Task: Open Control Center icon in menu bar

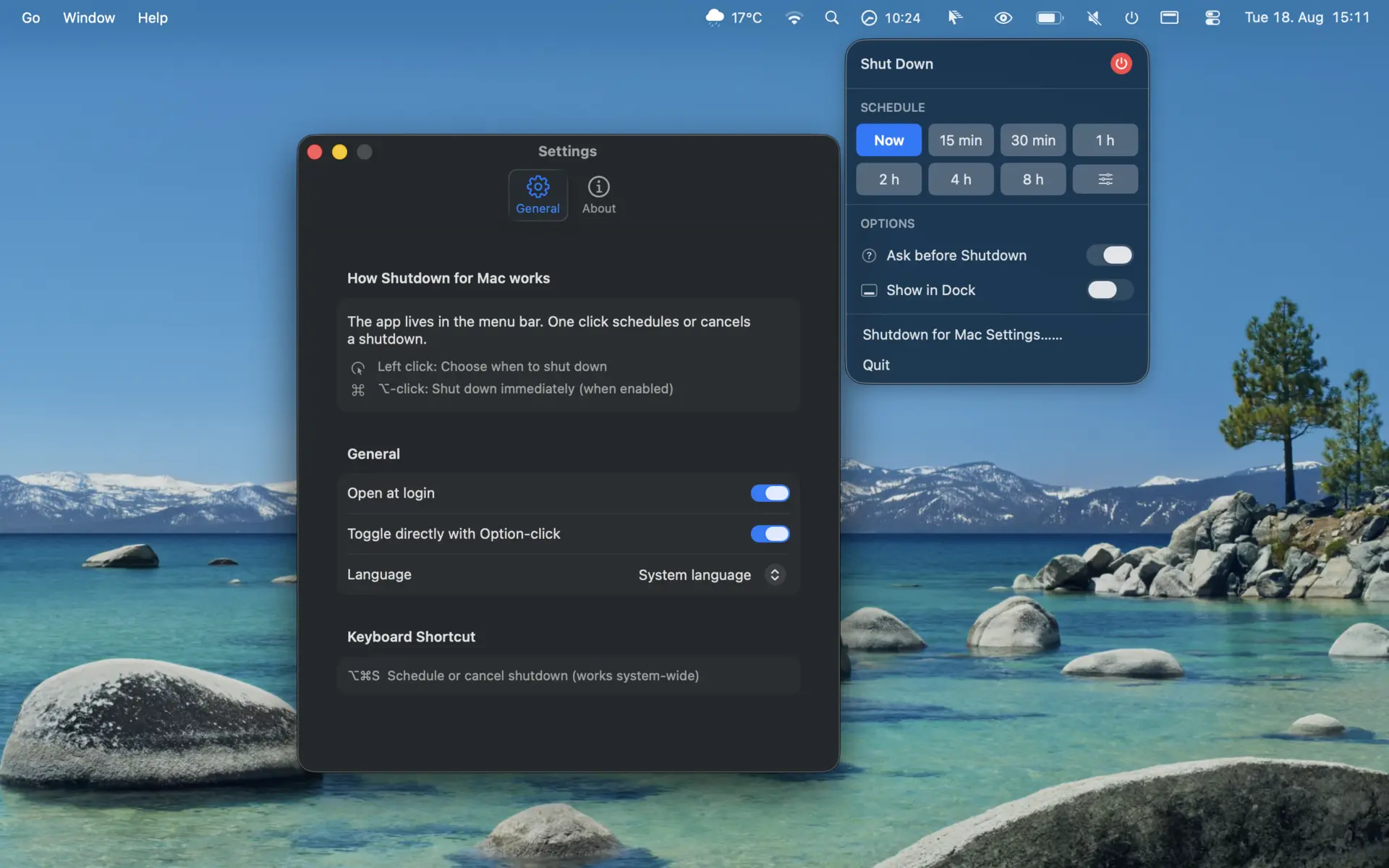Action: 1212,17
